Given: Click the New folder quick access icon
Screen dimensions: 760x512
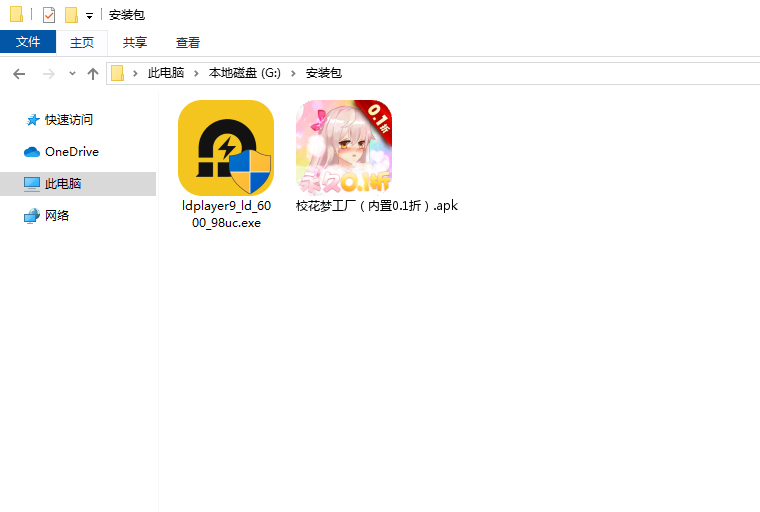Looking at the screenshot, I should (71, 15).
